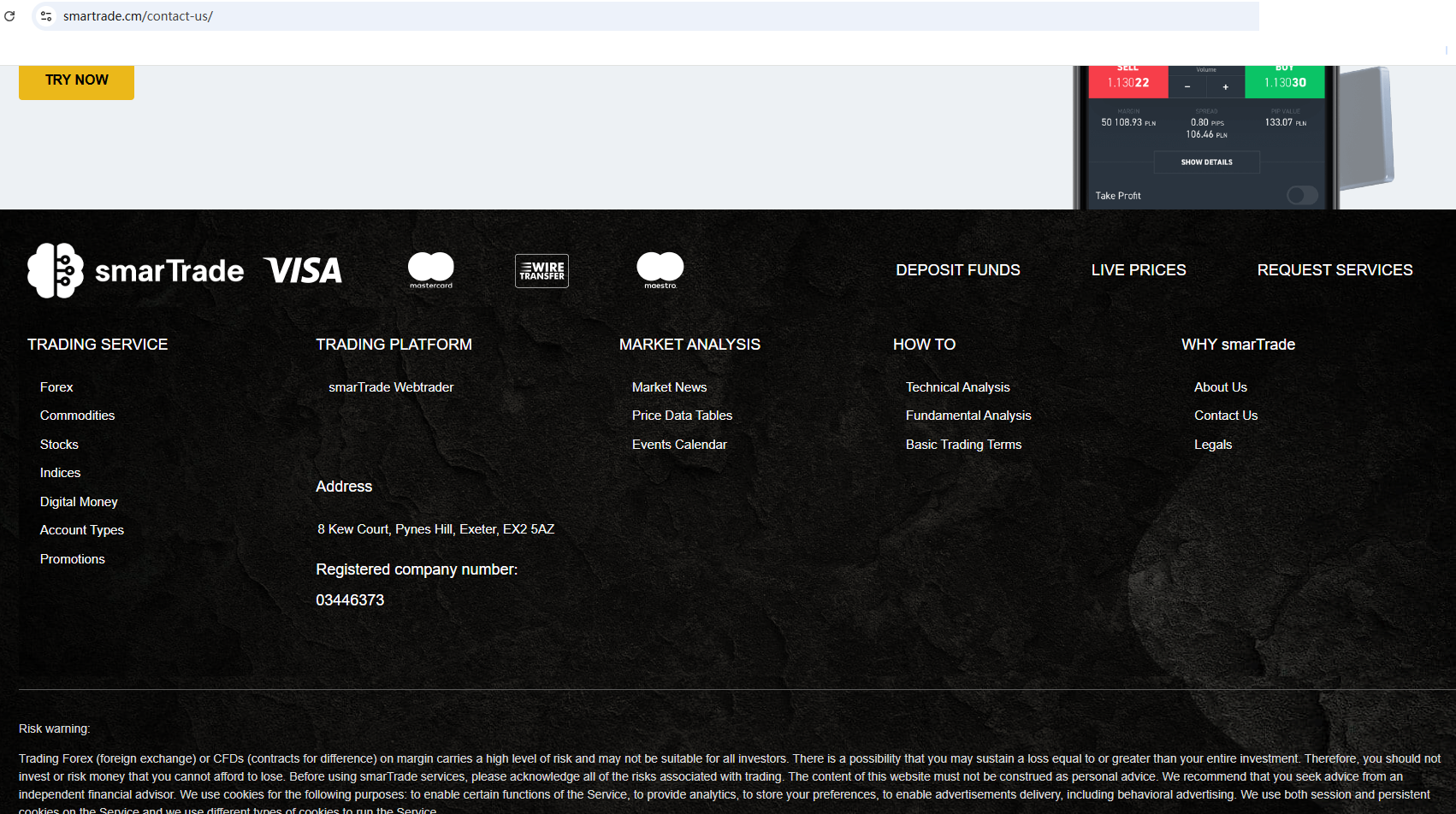Image resolution: width=1456 pixels, height=814 pixels.
Task: Open Technical Analysis link
Action: 958,387
